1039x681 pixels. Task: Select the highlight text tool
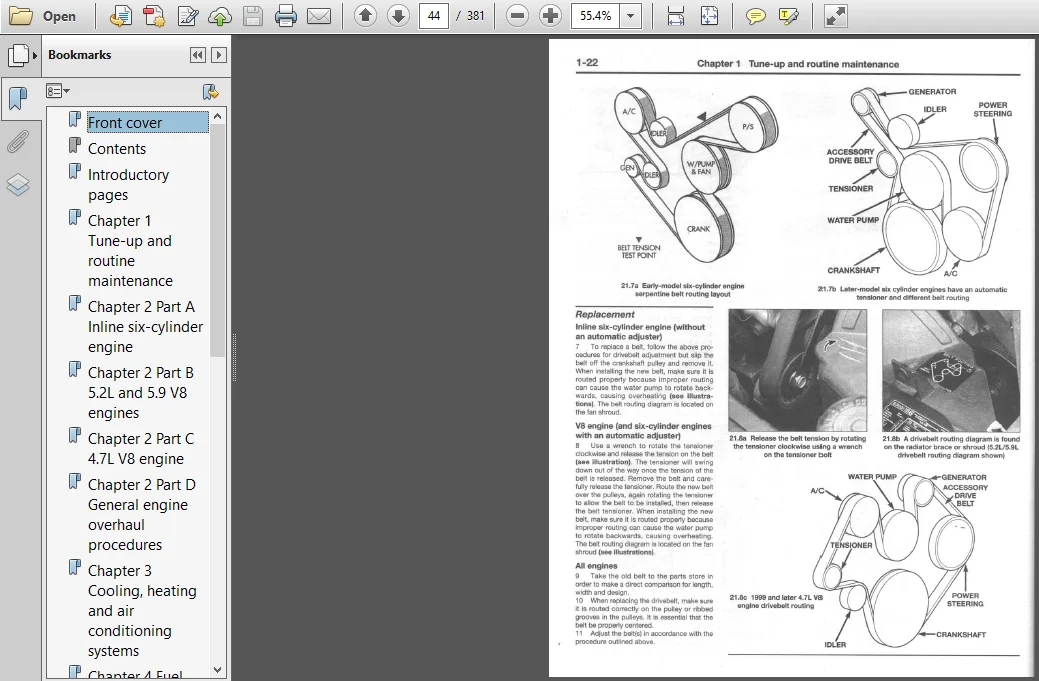789,16
